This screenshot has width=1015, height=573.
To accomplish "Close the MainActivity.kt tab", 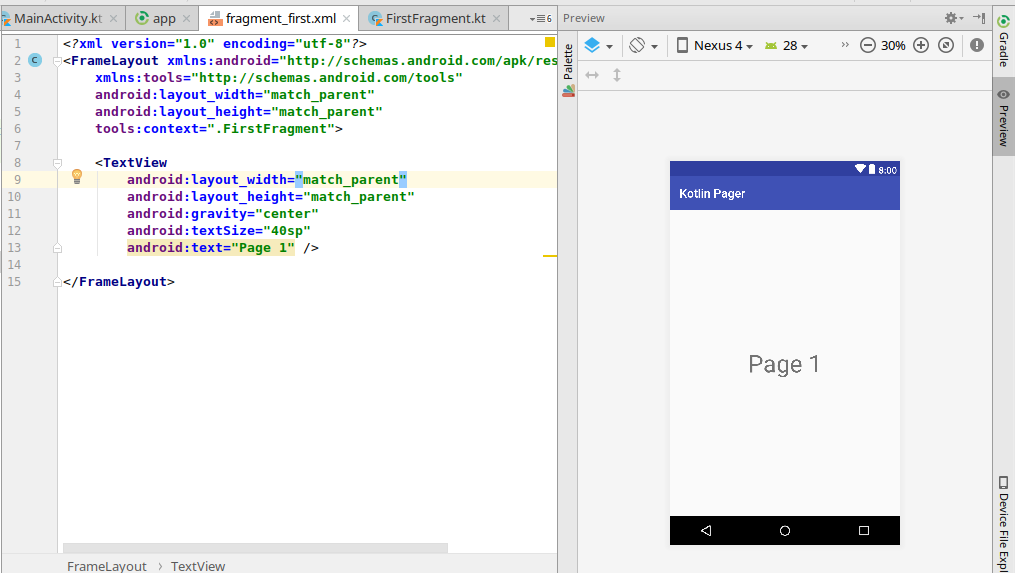I will point(113,19).
